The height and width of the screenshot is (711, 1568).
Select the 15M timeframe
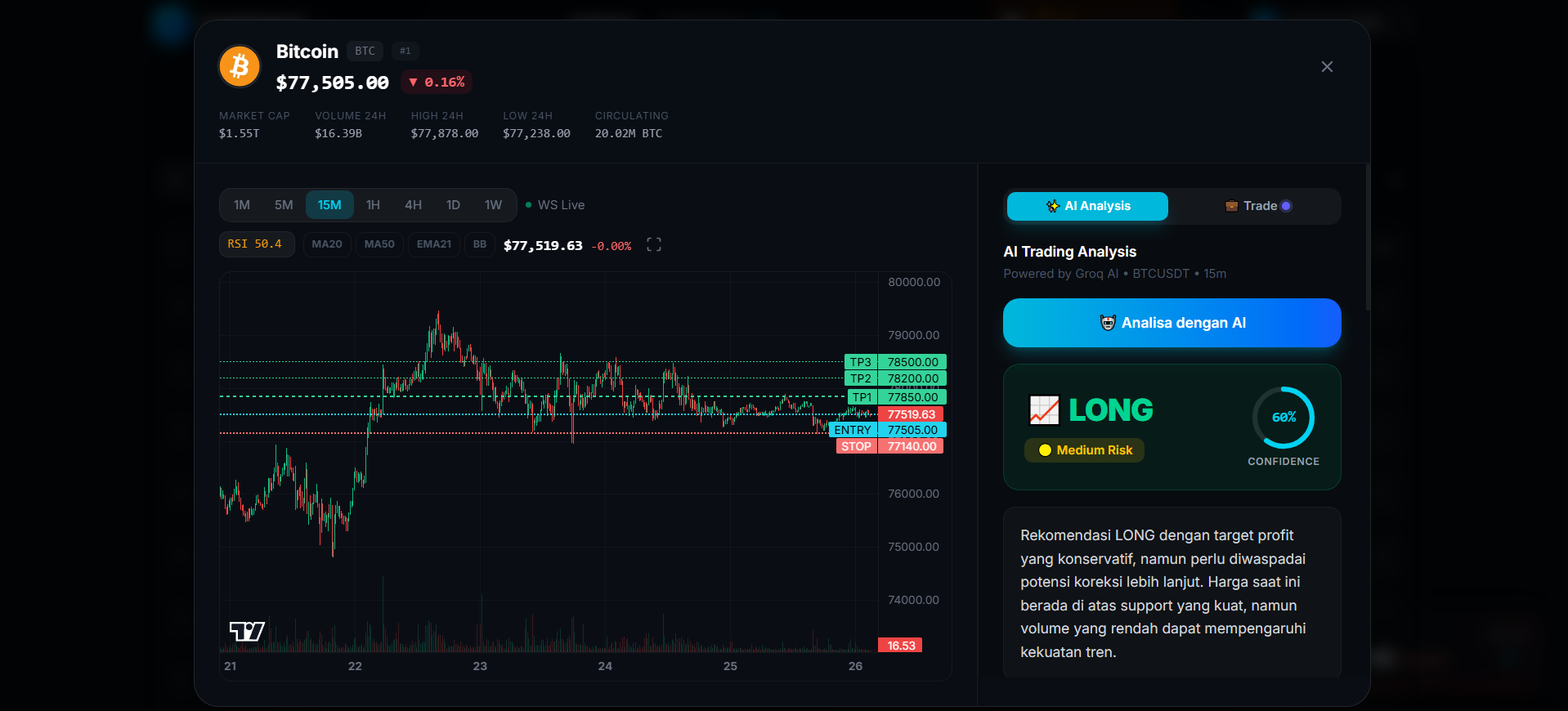coord(329,205)
